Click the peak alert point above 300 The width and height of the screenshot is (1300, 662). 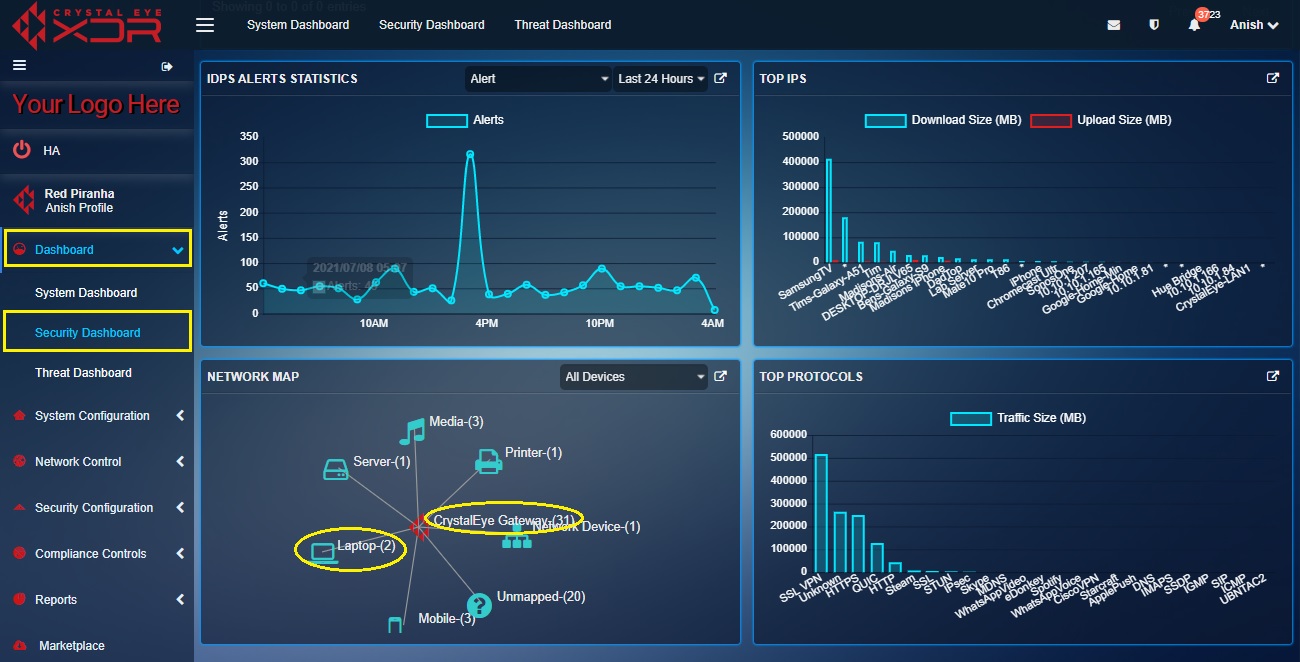(x=470, y=154)
